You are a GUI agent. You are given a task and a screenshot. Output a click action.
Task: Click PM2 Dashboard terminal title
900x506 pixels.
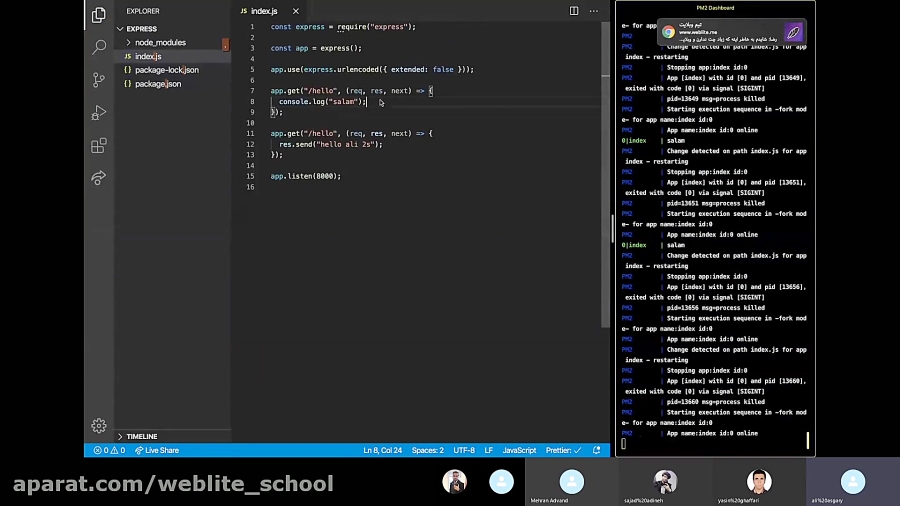point(715,8)
